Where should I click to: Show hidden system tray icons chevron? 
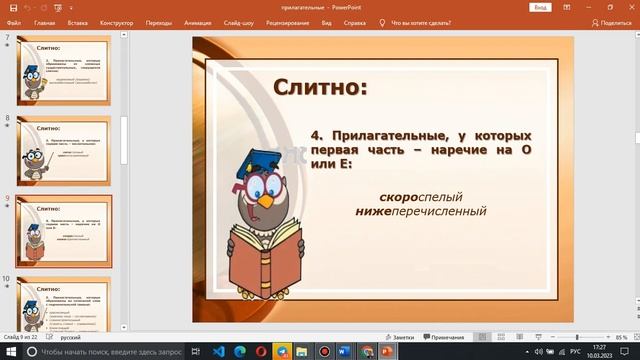point(527,351)
